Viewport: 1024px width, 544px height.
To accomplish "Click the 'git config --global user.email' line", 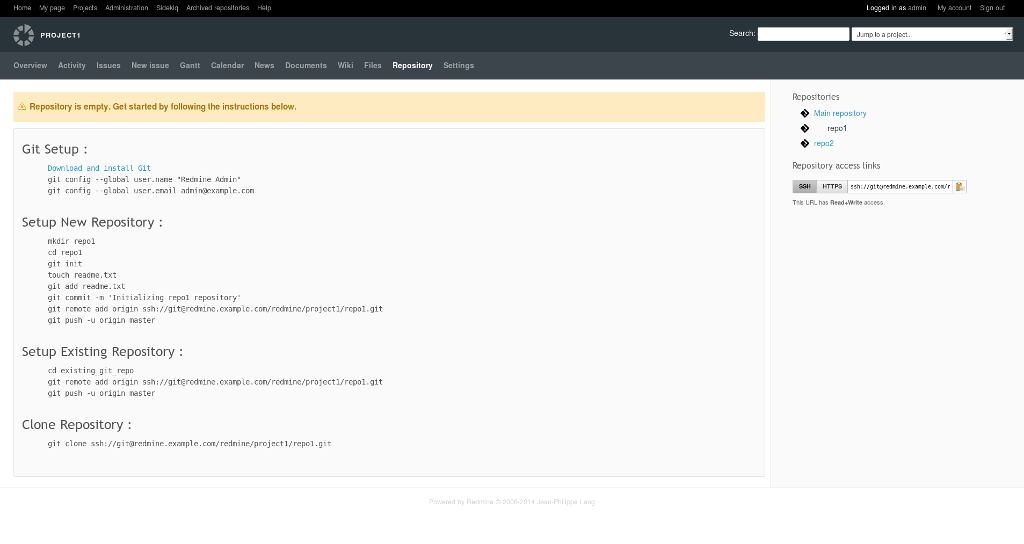I will click(x=151, y=191).
